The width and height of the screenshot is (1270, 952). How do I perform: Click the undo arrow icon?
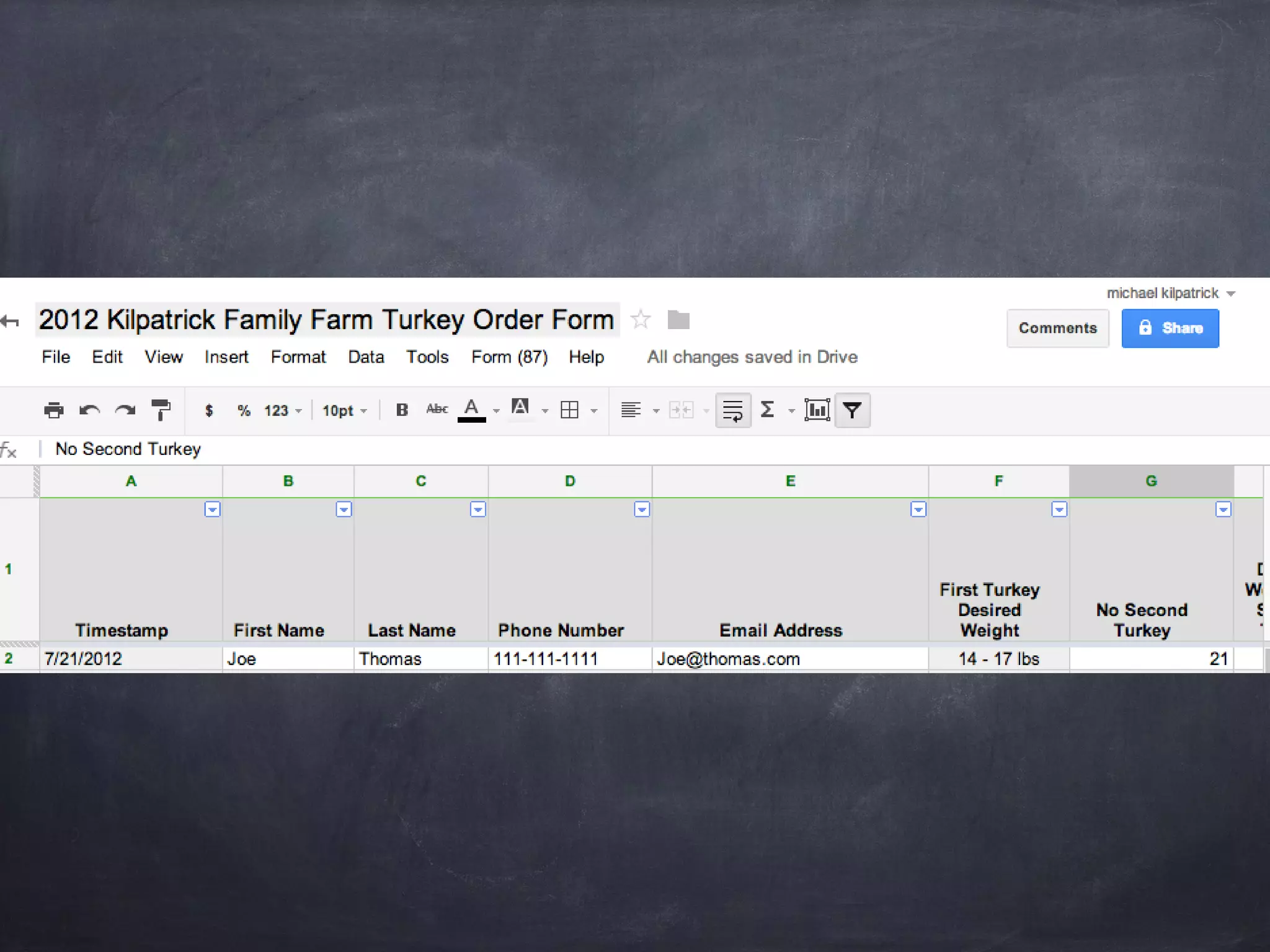90,410
